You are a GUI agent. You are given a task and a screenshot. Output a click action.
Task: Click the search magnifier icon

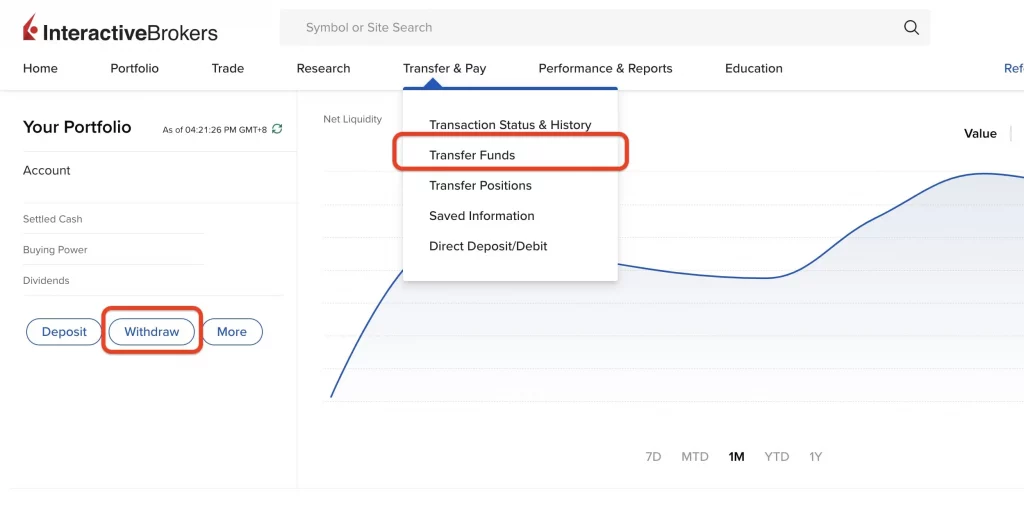coord(911,28)
